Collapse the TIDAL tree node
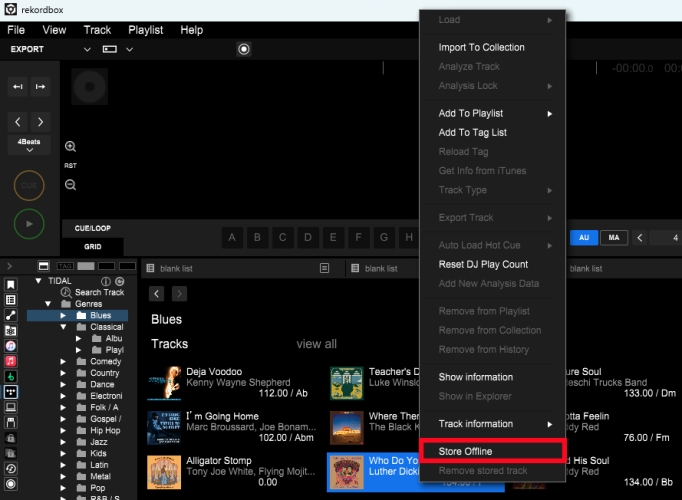The image size is (682, 500). (x=38, y=281)
